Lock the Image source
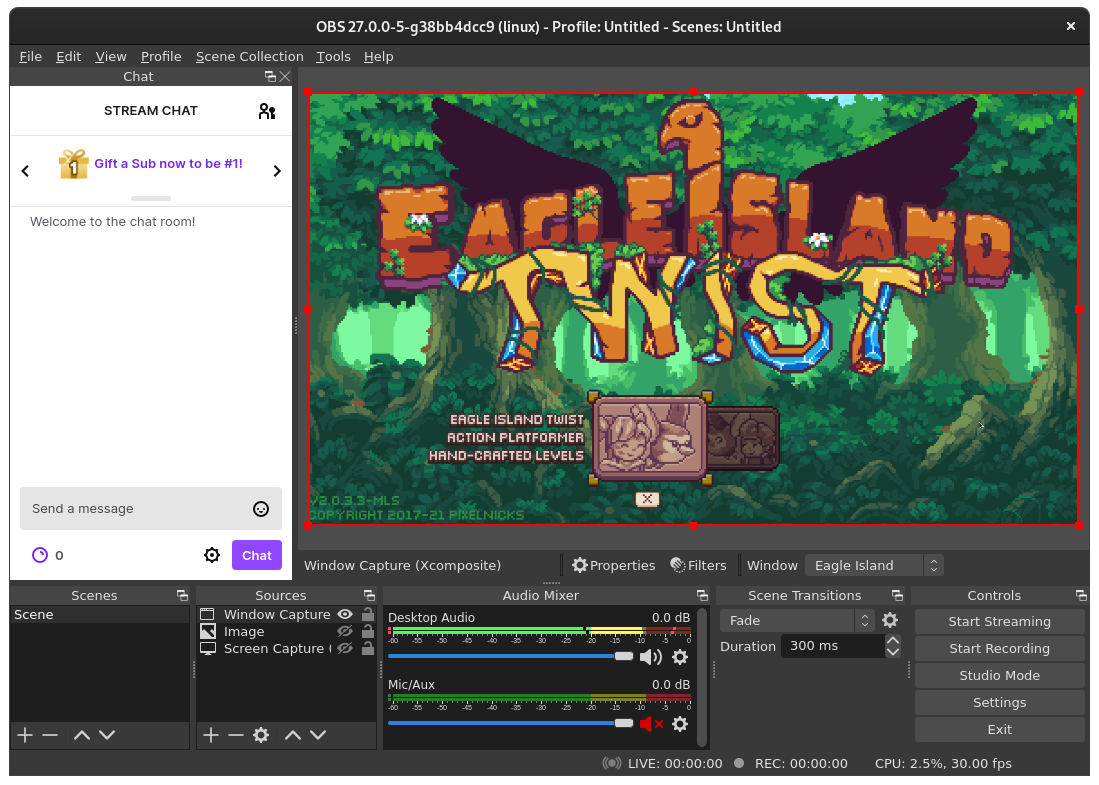1099x785 pixels. 367,632
